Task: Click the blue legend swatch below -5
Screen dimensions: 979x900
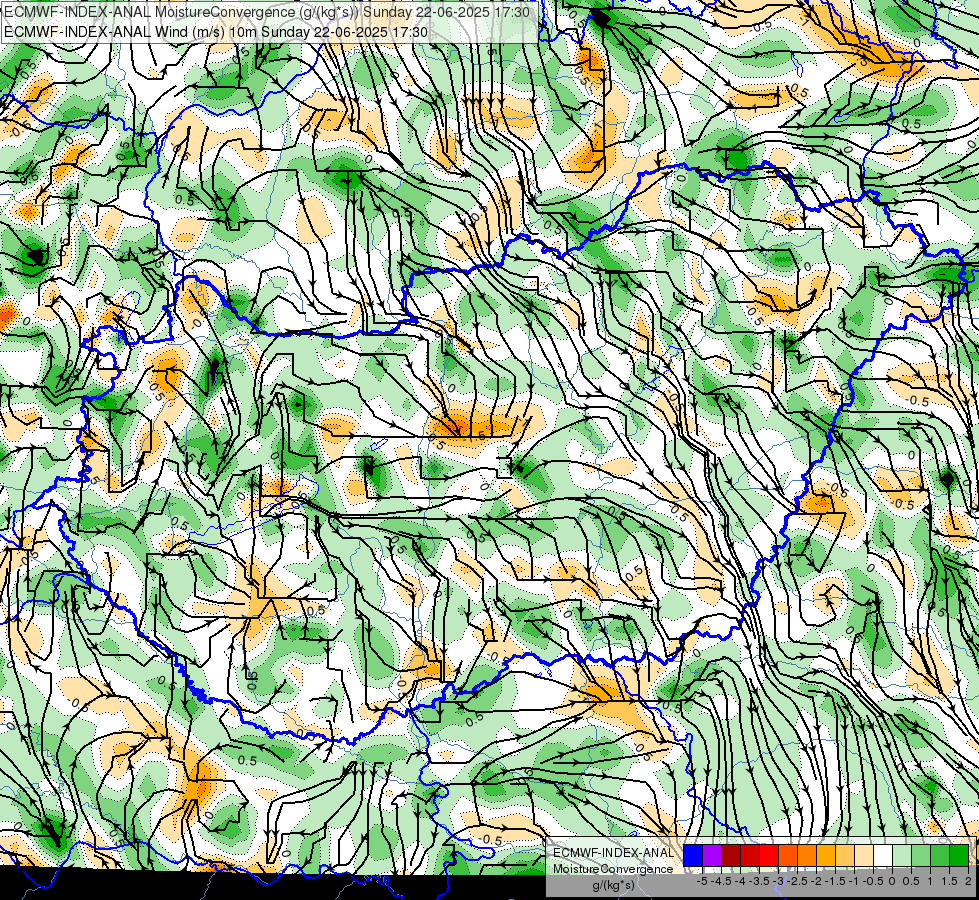Action: click(x=693, y=855)
